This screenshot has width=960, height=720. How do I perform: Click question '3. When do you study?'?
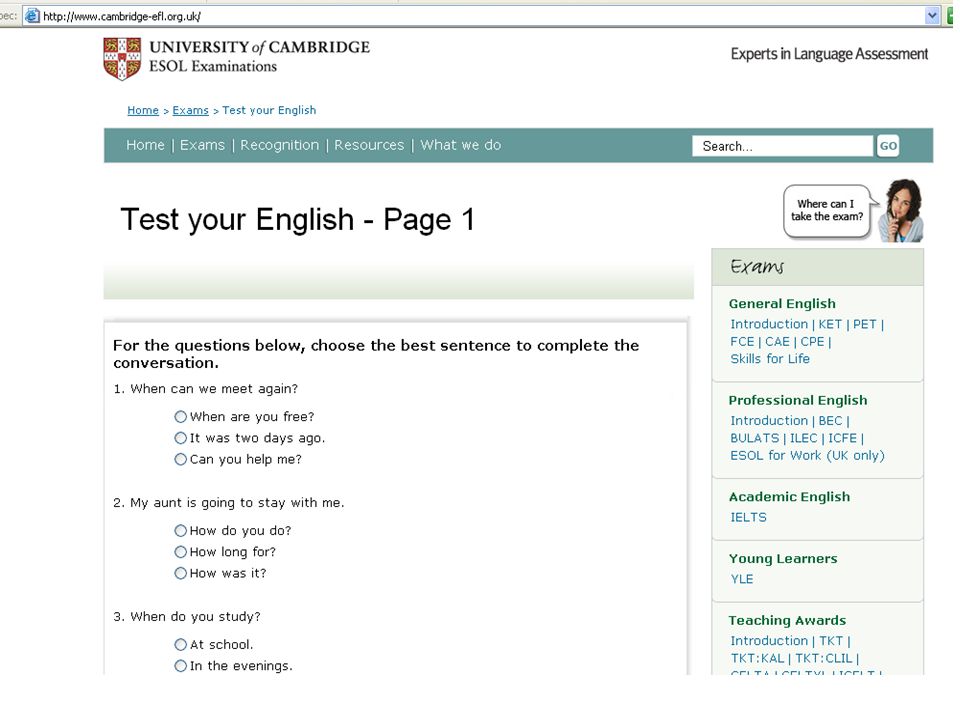(x=187, y=617)
